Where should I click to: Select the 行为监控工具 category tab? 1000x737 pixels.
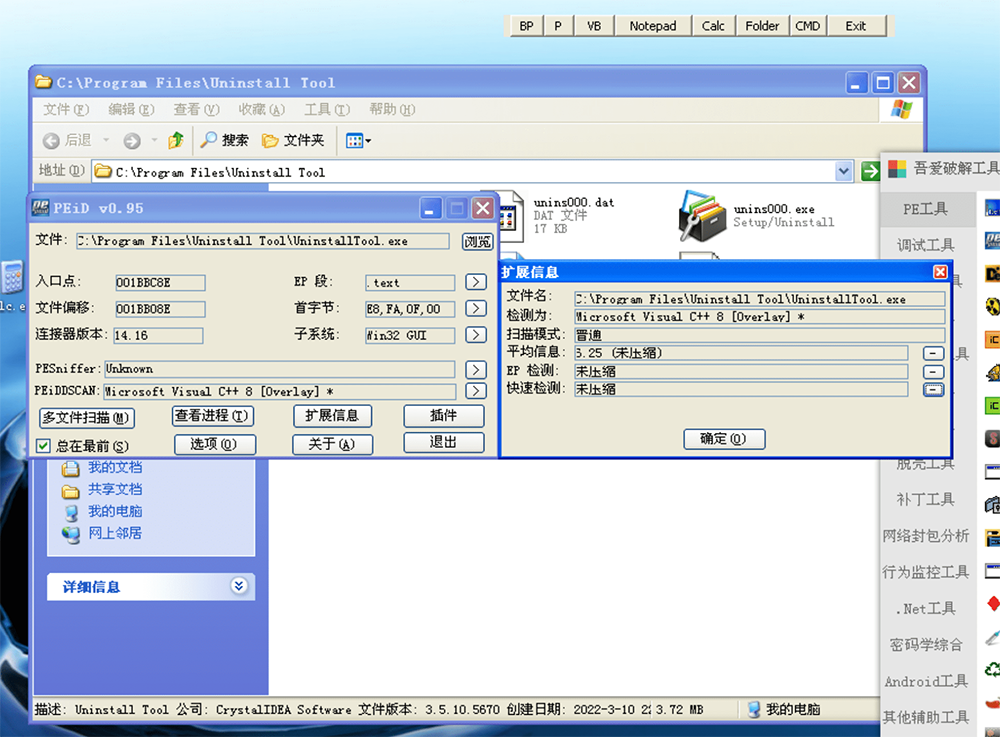tap(928, 572)
